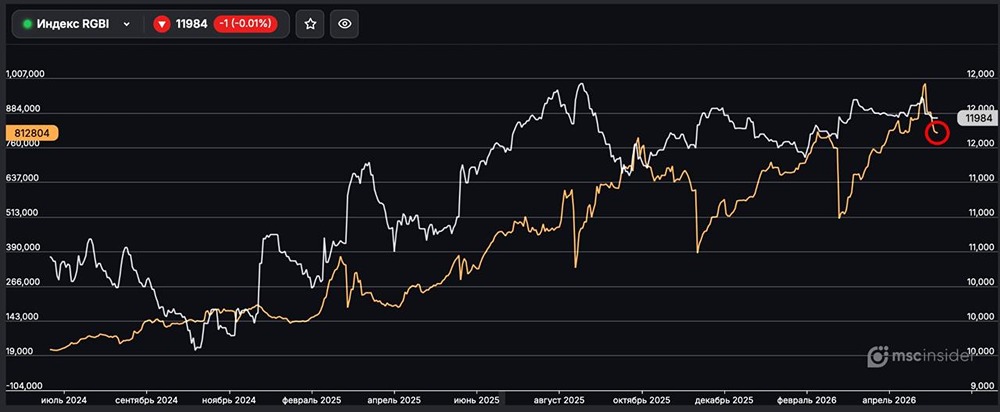1000x412 pixels.
Task: Select the август 2025 time axis label
Action: tap(559, 400)
